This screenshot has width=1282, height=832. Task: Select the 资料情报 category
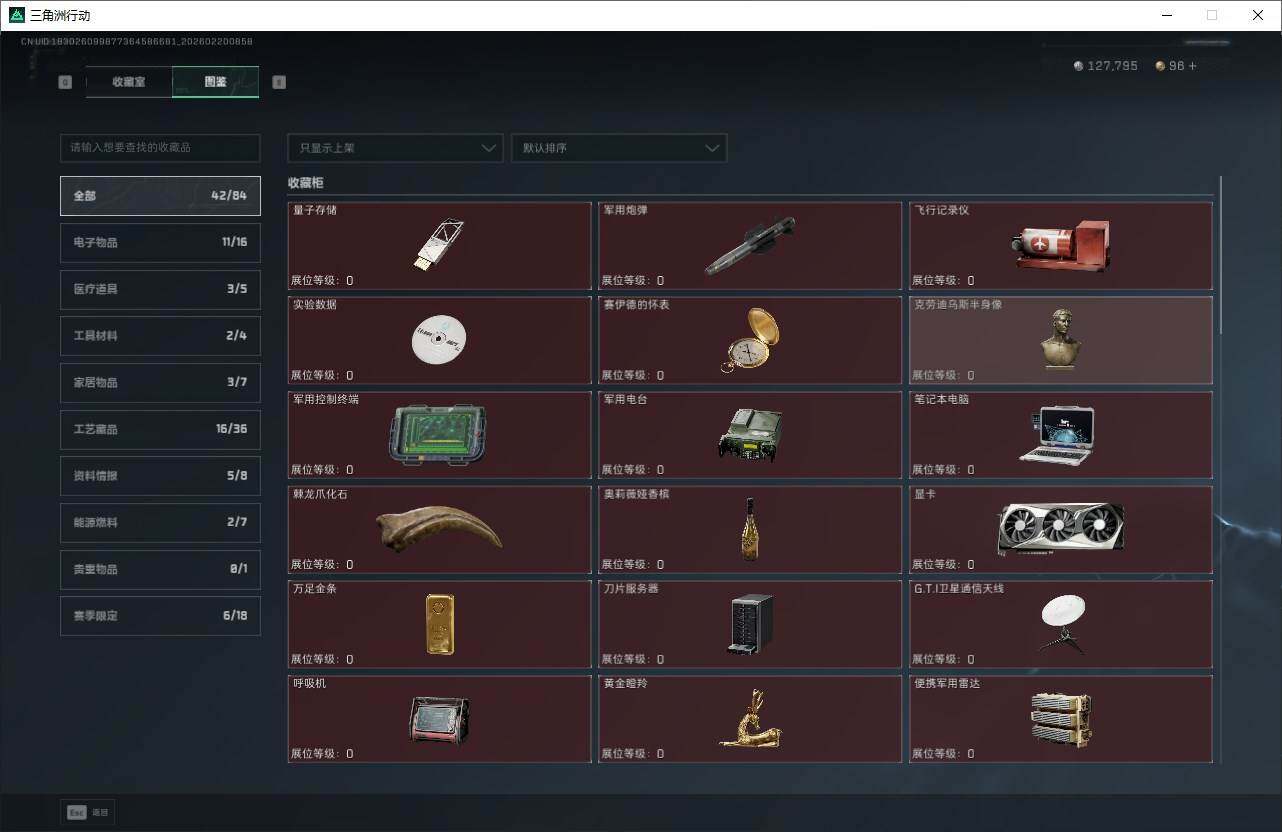pos(160,476)
